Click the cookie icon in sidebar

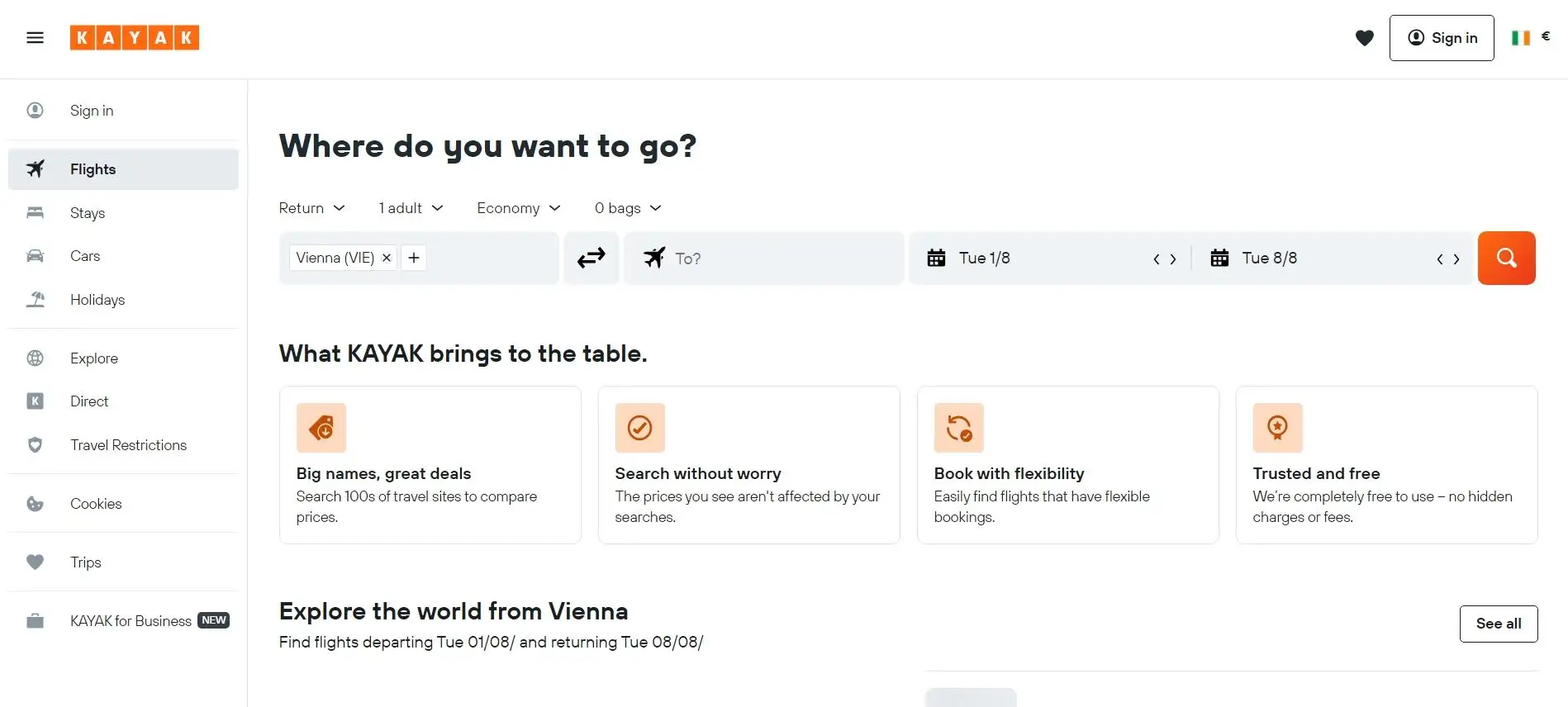(35, 504)
